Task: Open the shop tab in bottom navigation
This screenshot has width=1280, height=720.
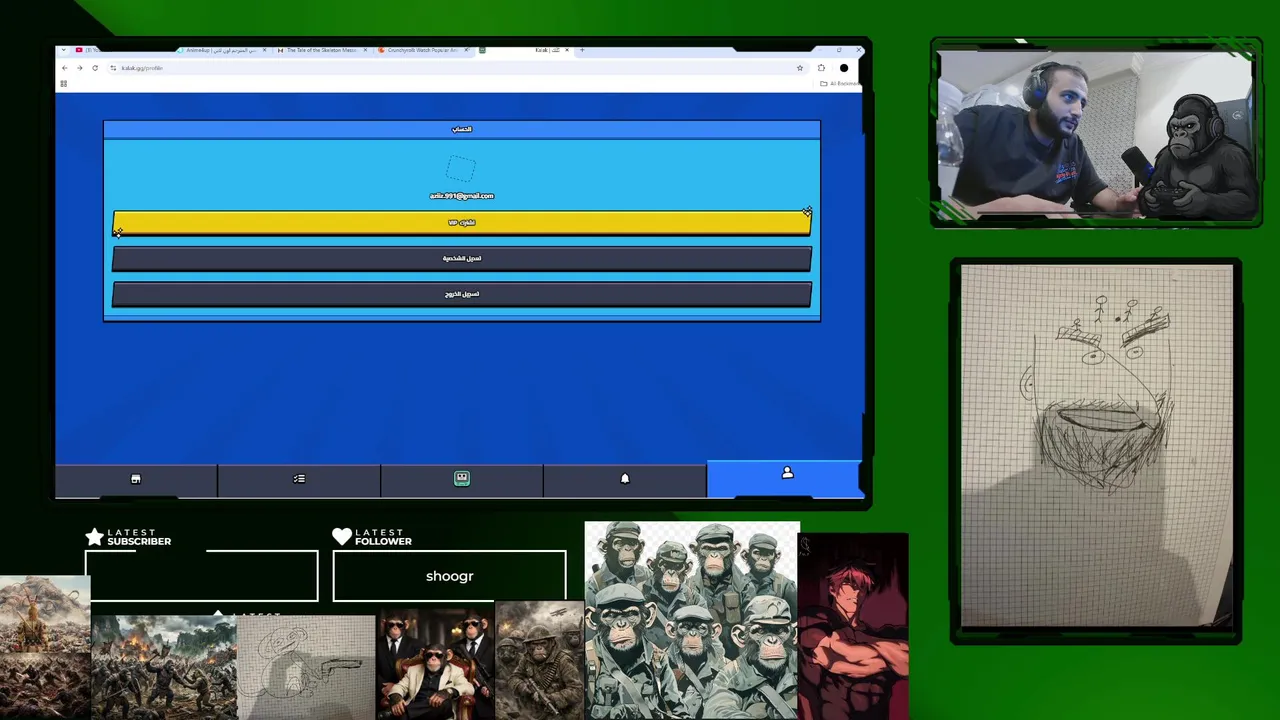Action: tap(136, 479)
